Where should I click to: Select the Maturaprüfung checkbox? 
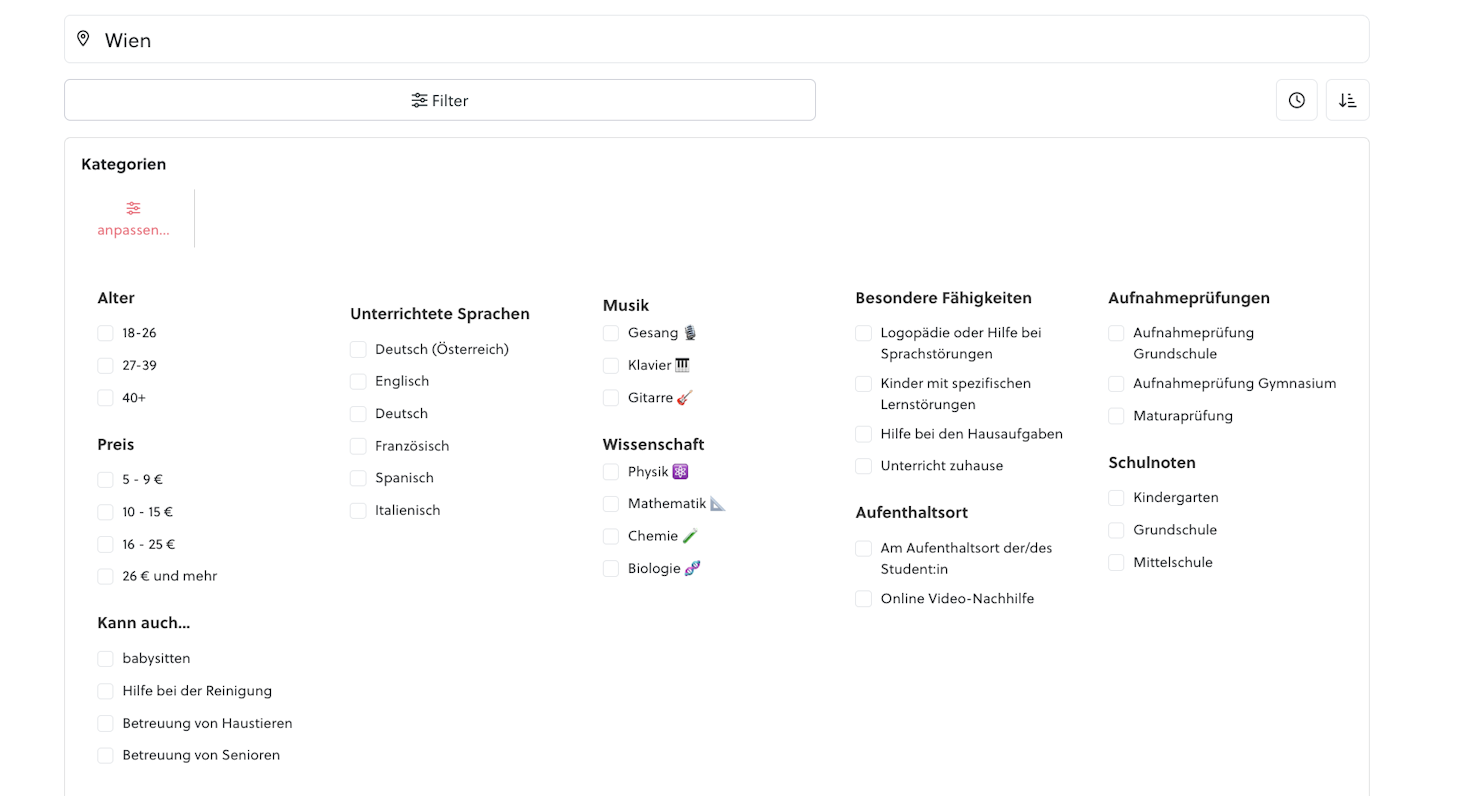click(x=1116, y=416)
